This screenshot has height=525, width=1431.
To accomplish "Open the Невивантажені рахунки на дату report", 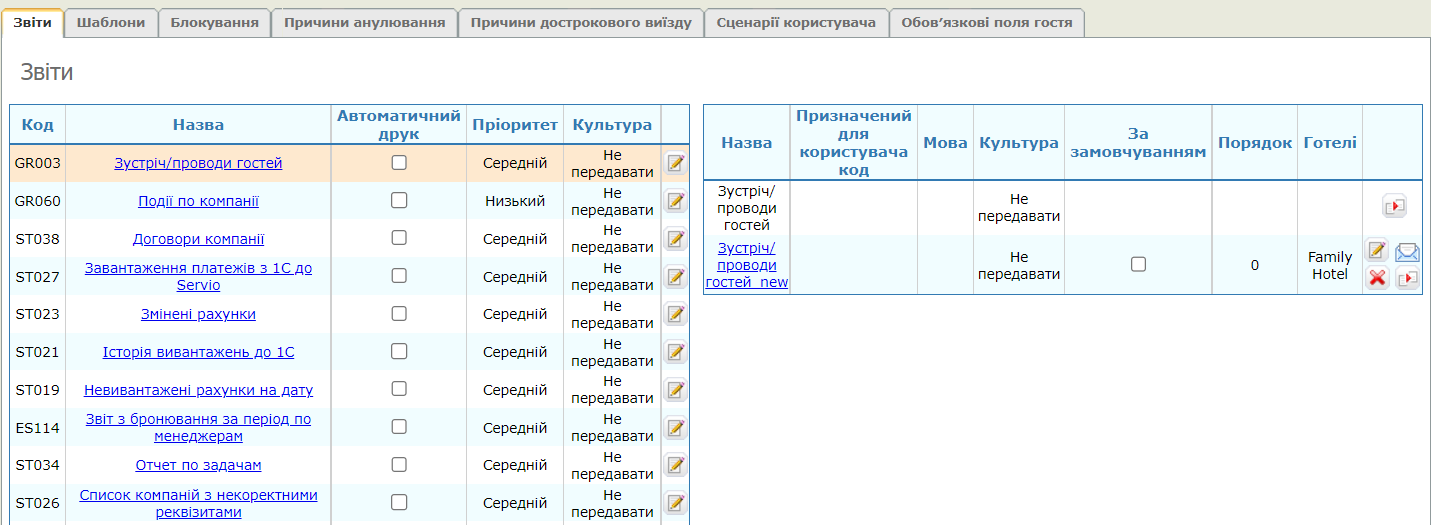I will [x=198, y=390].
